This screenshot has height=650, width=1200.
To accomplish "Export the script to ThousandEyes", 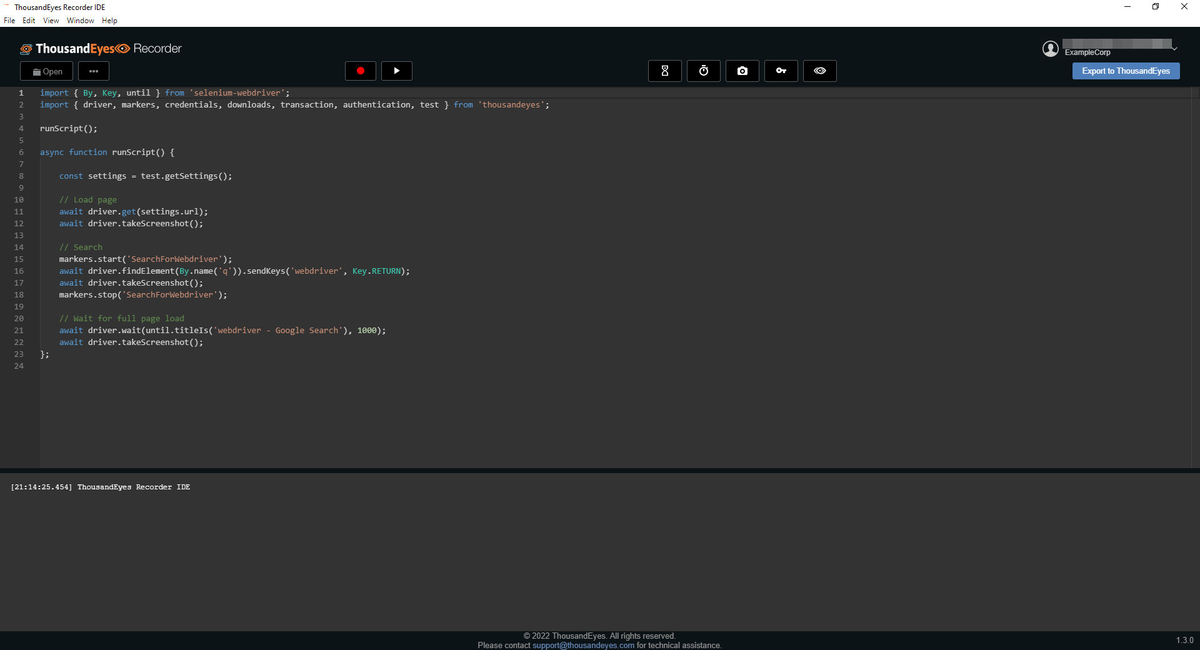I will point(1126,71).
